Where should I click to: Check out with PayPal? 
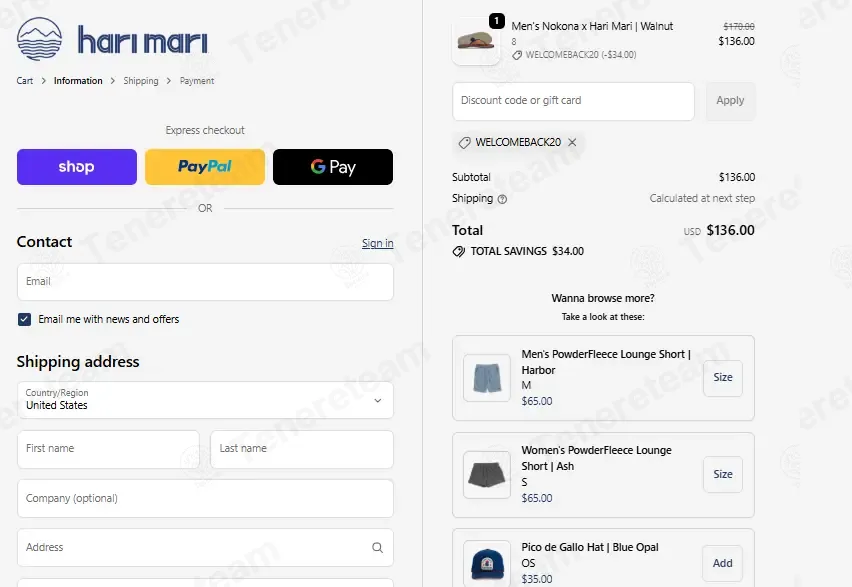pyautogui.click(x=205, y=167)
